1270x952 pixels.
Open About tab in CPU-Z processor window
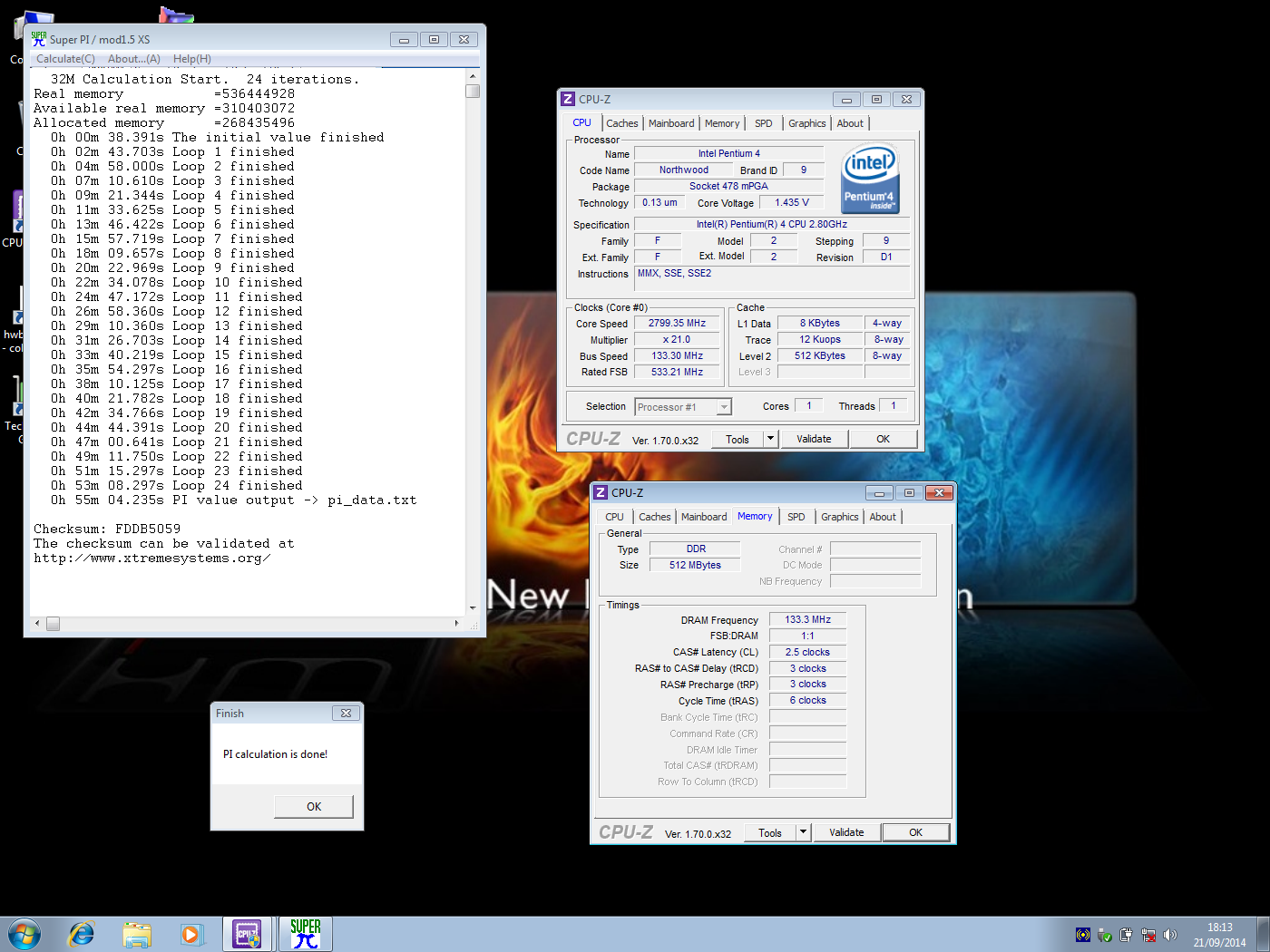click(851, 123)
